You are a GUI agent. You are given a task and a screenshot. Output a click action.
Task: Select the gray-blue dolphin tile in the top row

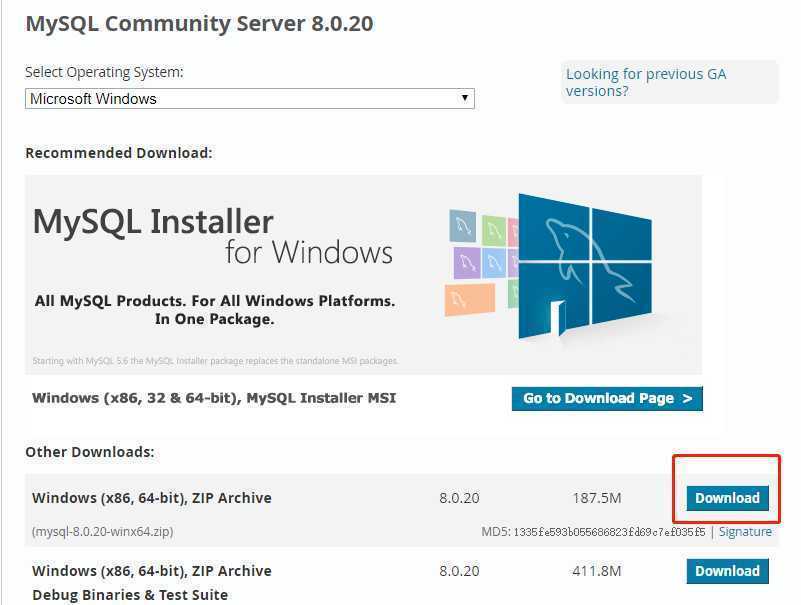click(462, 225)
